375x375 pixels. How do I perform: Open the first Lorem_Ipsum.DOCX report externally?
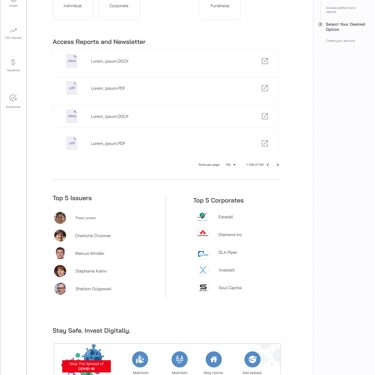click(x=264, y=61)
